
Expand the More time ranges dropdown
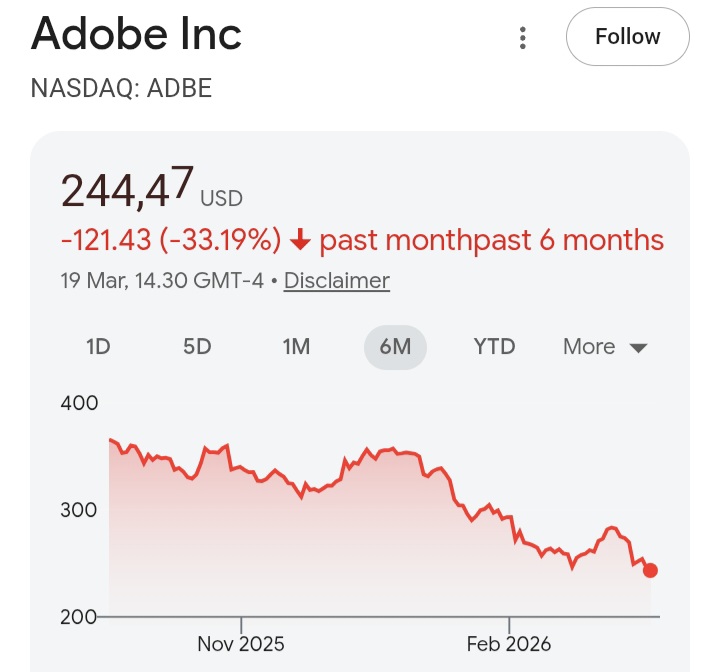coord(605,347)
